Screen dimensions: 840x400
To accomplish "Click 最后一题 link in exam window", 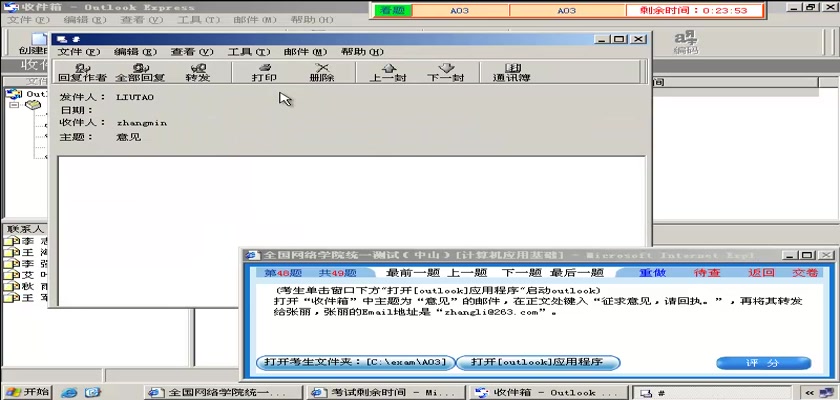I will (577, 273).
